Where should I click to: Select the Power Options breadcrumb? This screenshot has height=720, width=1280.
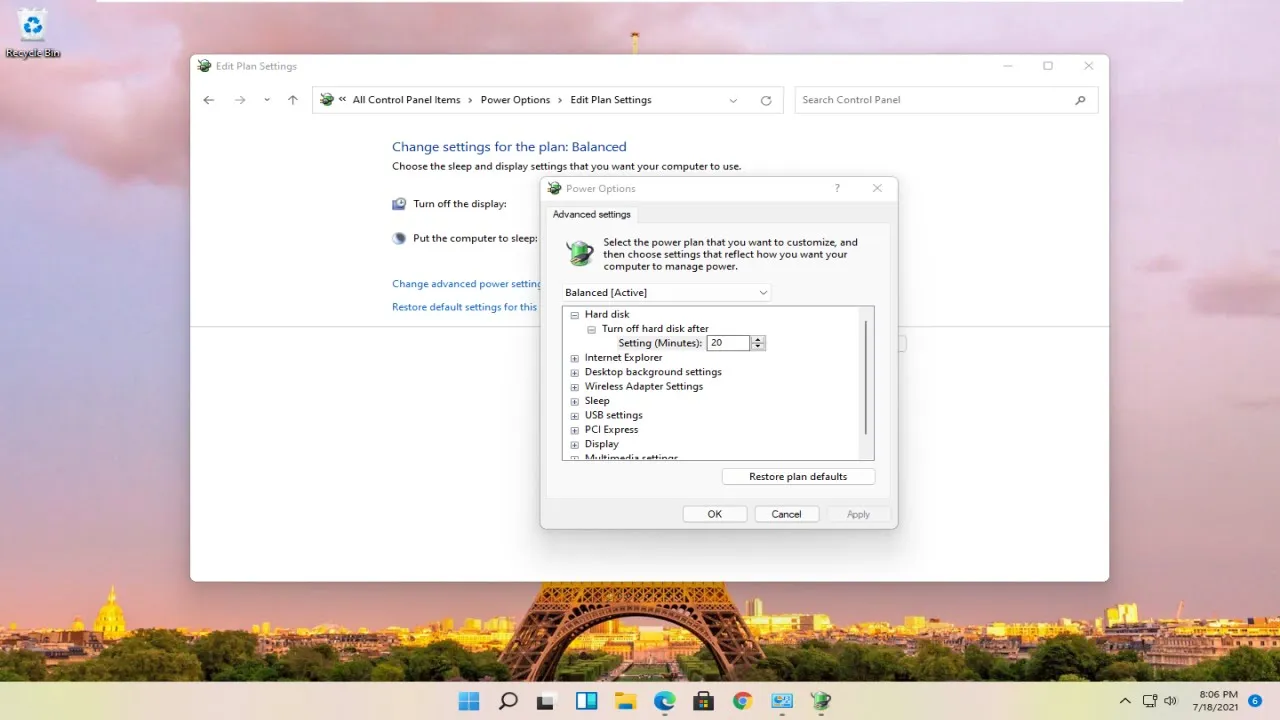pyautogui.click(x=515, y=100)
